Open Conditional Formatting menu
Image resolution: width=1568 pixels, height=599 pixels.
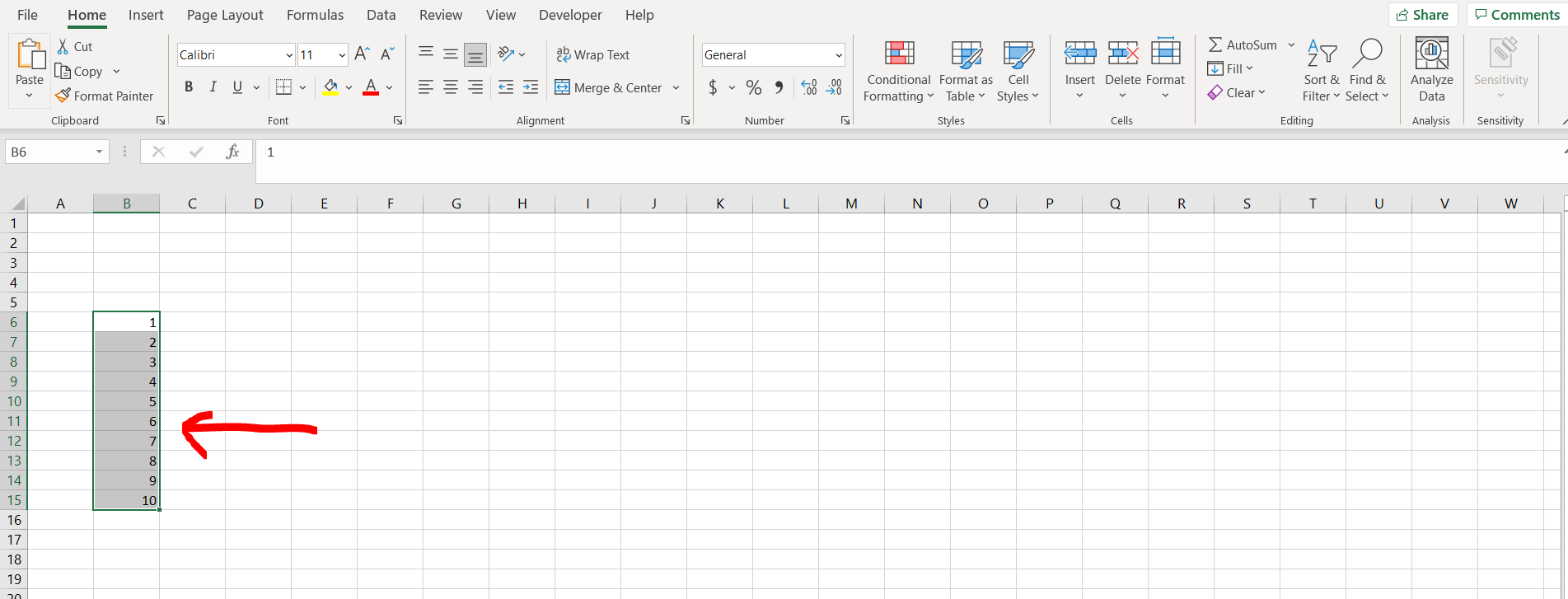899,71
